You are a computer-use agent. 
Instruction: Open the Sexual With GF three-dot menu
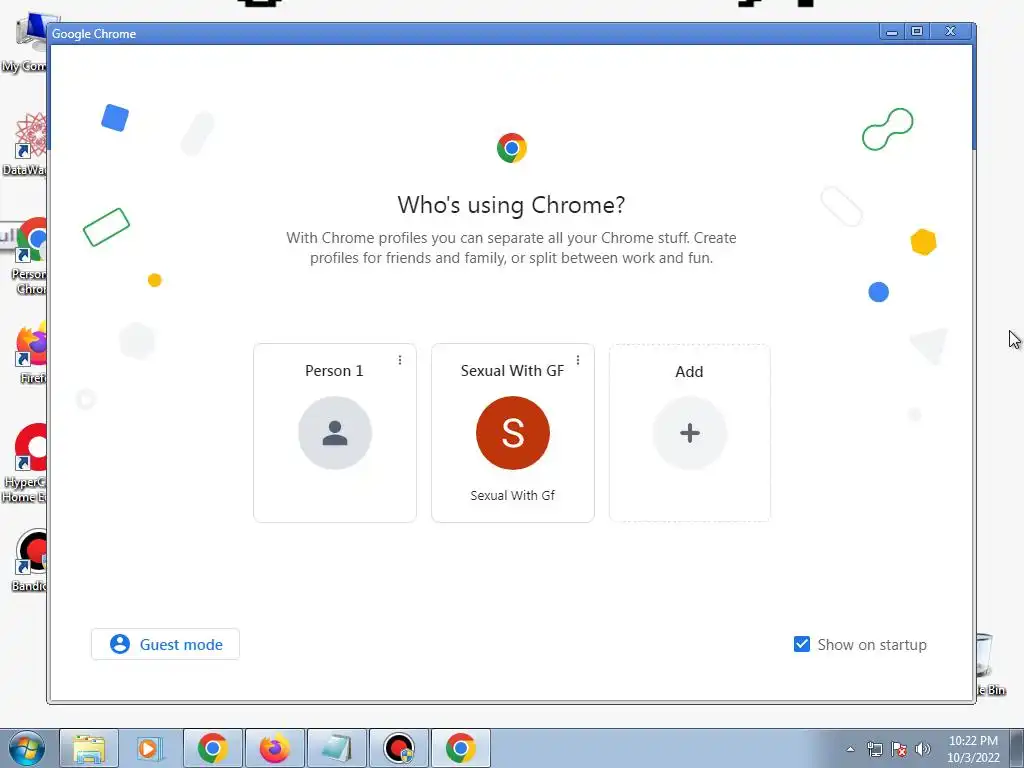577,360
